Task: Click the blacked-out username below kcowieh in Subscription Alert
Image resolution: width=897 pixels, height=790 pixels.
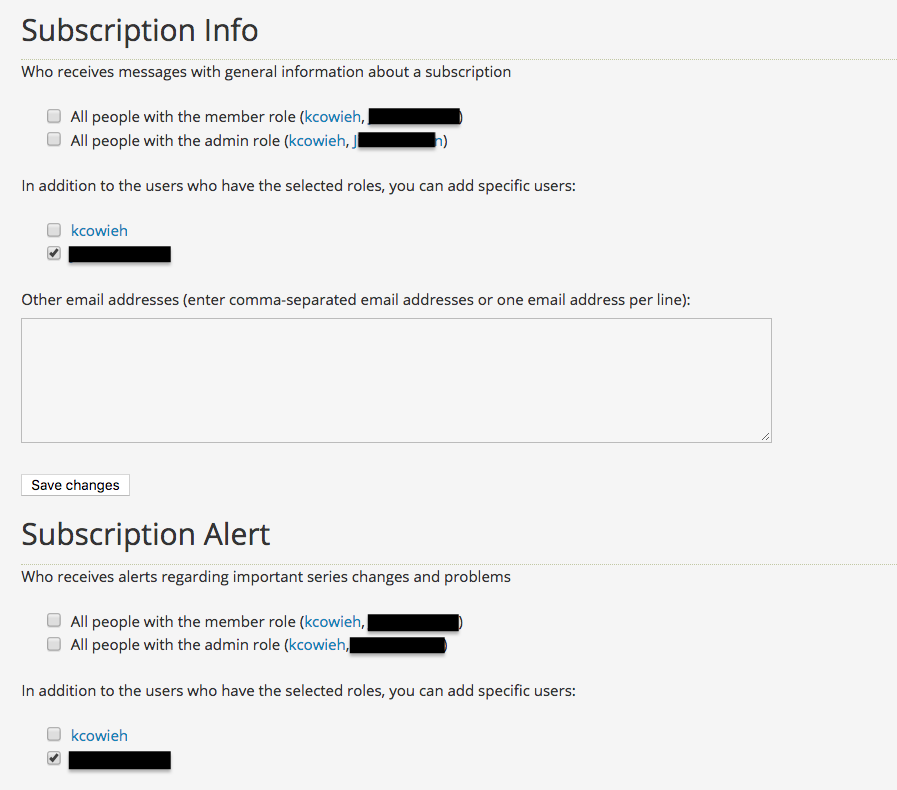Action: coord(119,760)
